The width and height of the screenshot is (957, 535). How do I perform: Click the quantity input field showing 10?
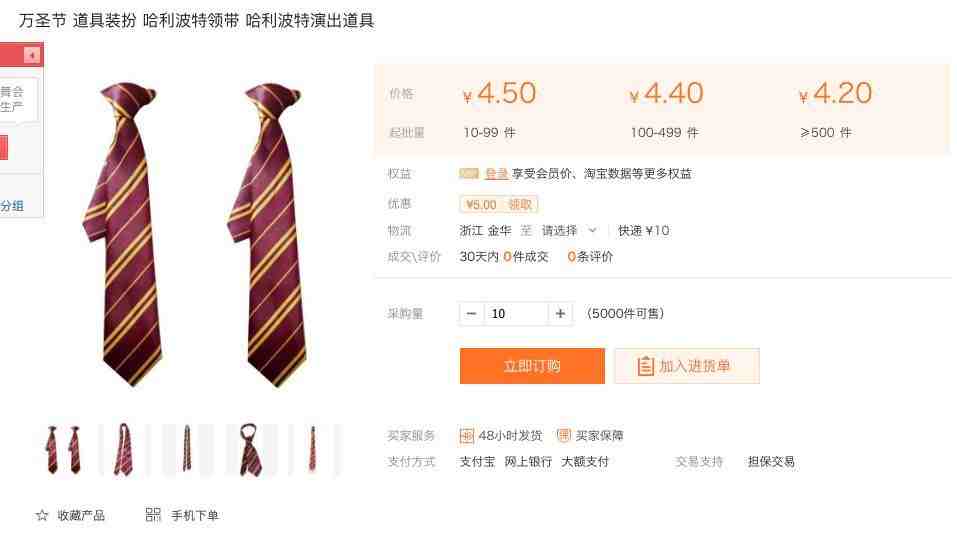tap(516, 314)
